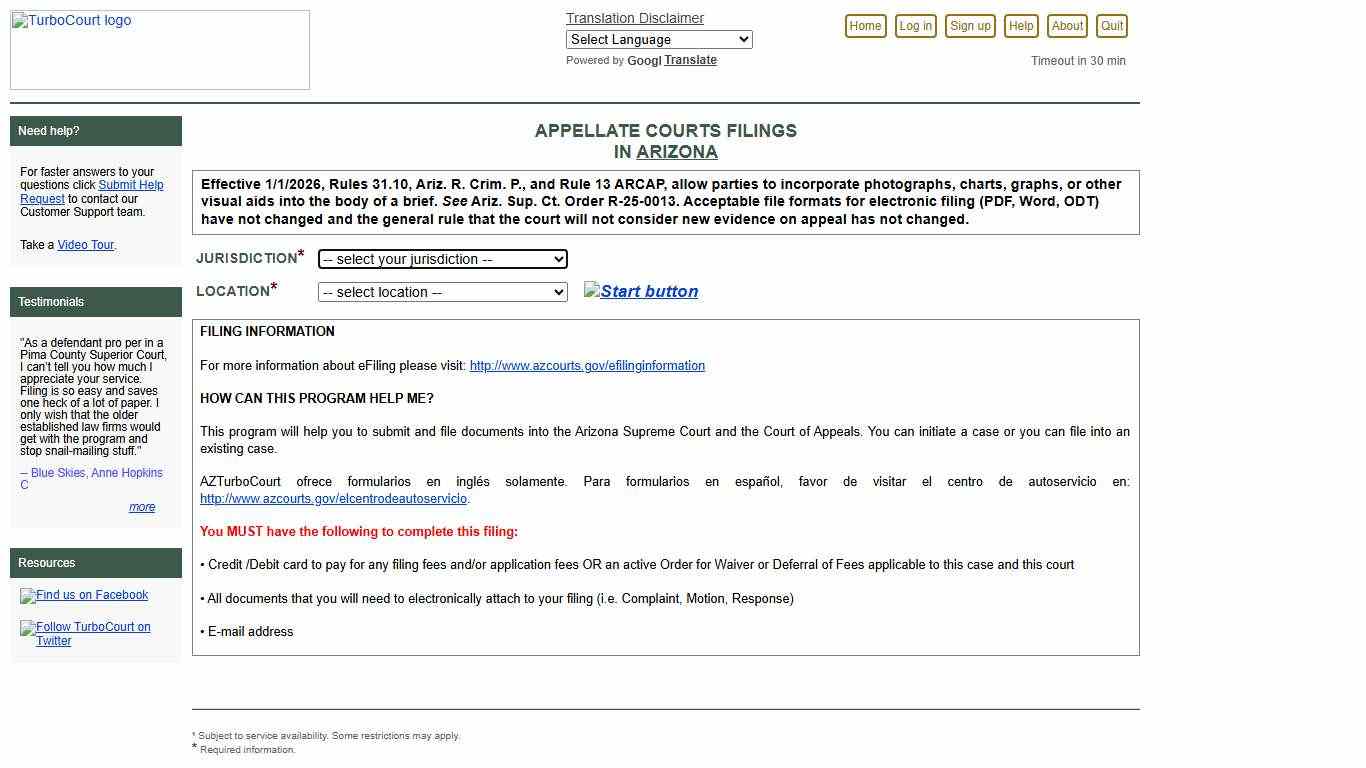
Task: Open the eFiling information link
Action: coord(587,365)
